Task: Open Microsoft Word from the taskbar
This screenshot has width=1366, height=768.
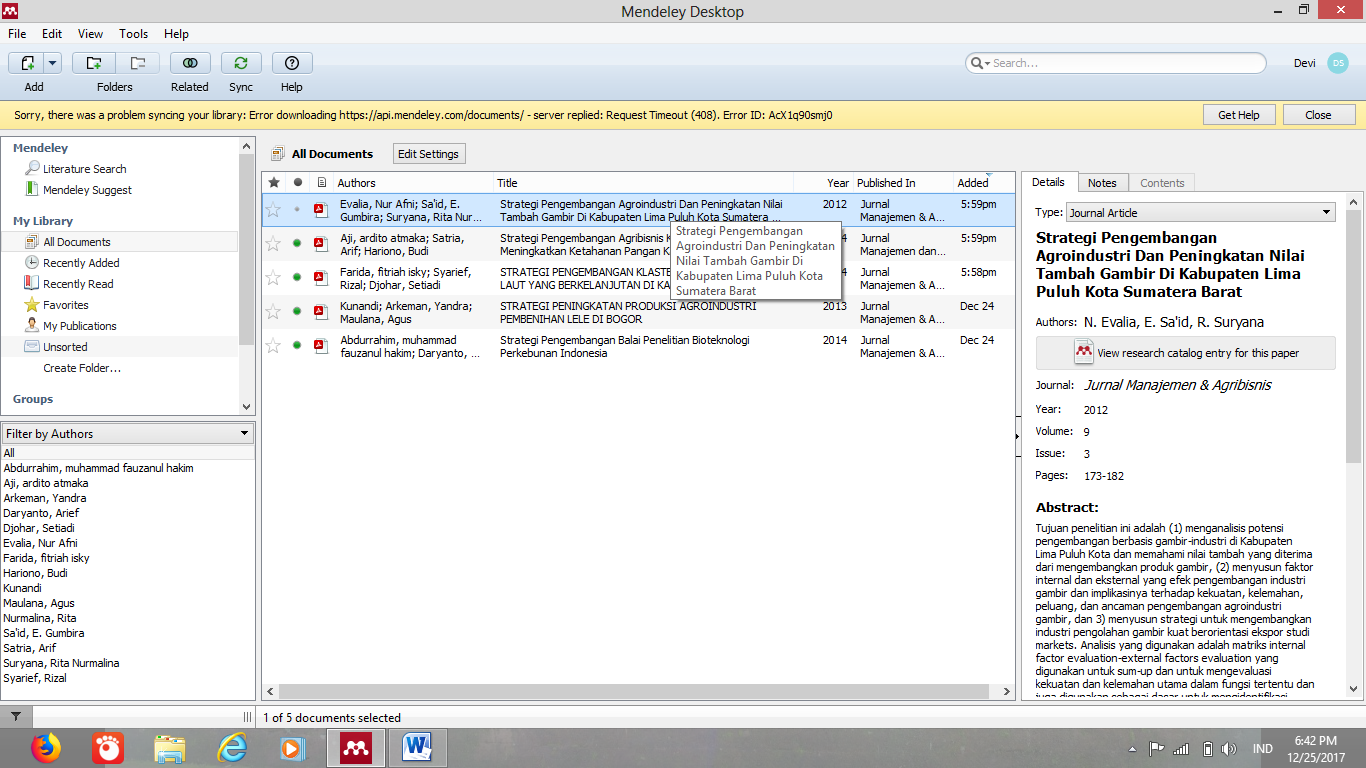Action: pos(416,748)
